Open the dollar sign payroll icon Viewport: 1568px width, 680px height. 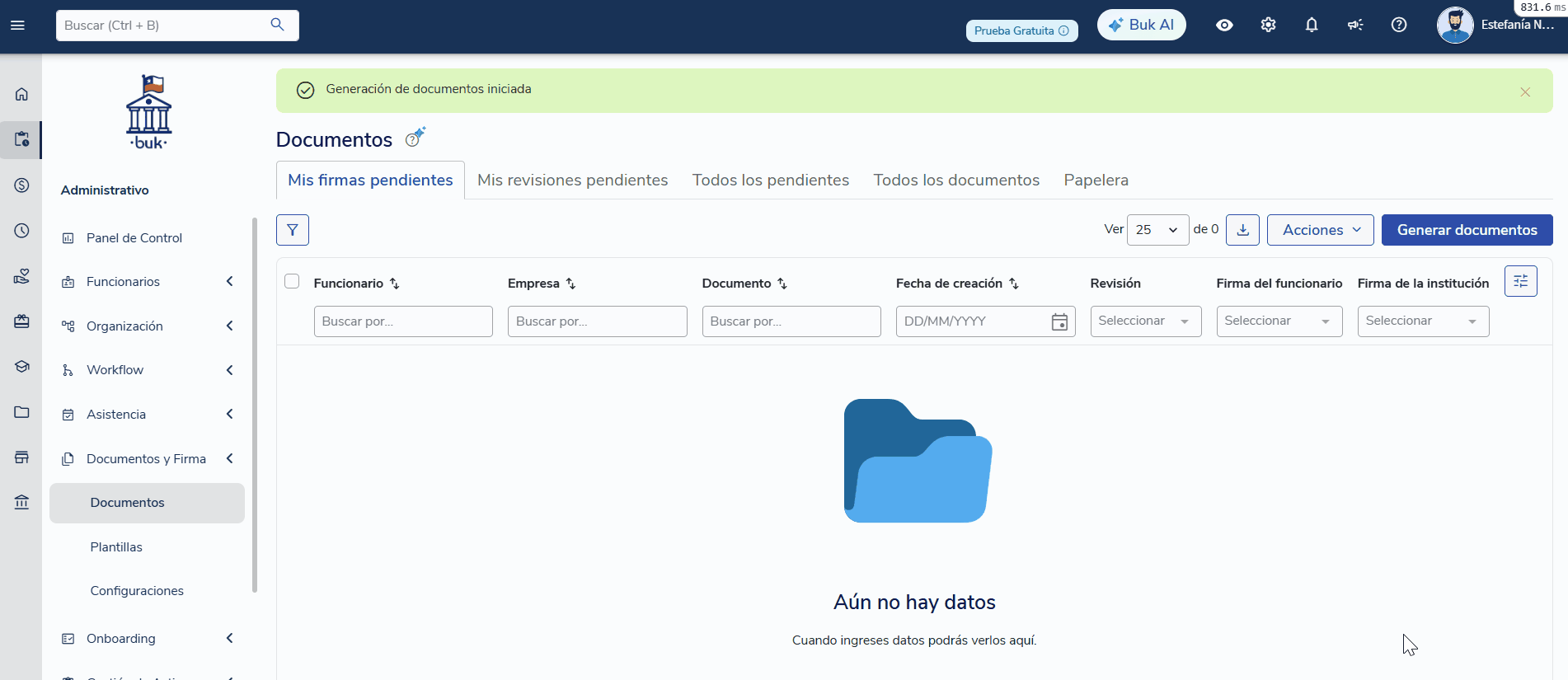tap(21, 185)
